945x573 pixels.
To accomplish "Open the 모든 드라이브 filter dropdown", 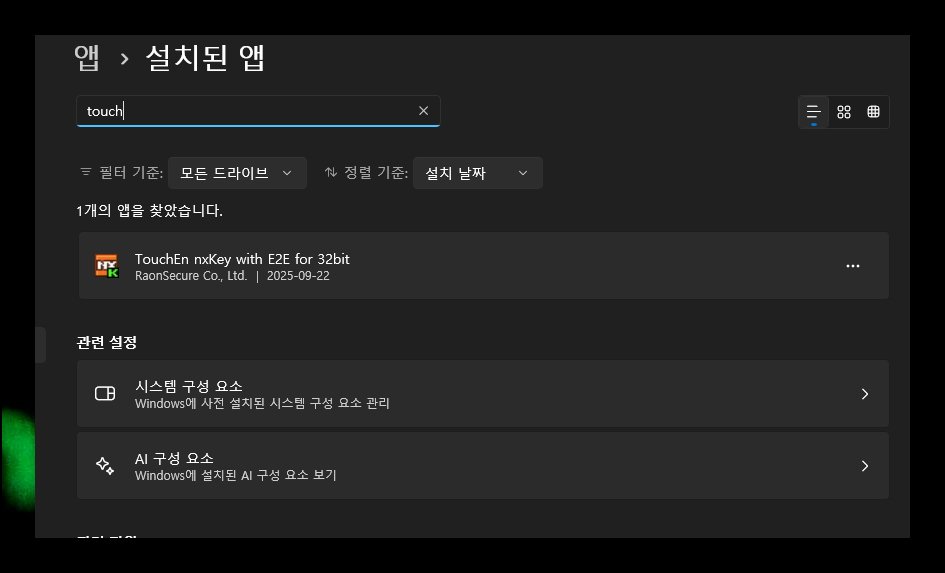I will [x=237, y=173].
